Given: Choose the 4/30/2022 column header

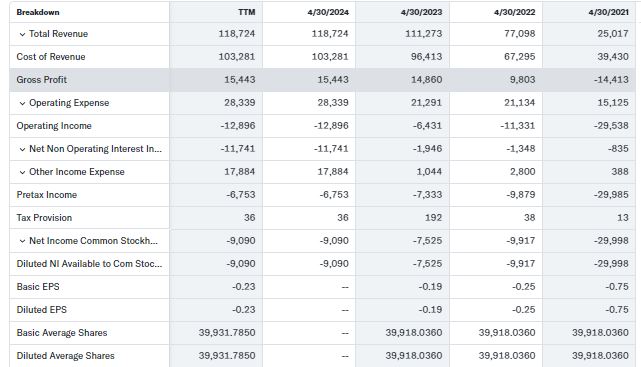Looking at the screenshot, I should pos(514,12).
